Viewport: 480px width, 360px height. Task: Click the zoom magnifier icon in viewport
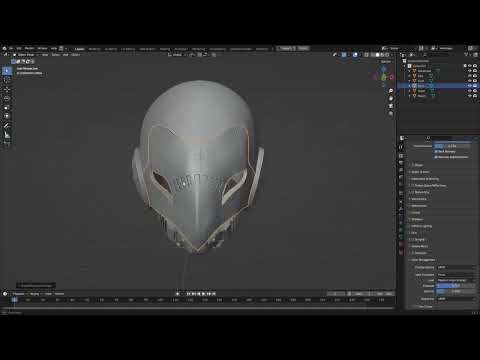(391, 91)
